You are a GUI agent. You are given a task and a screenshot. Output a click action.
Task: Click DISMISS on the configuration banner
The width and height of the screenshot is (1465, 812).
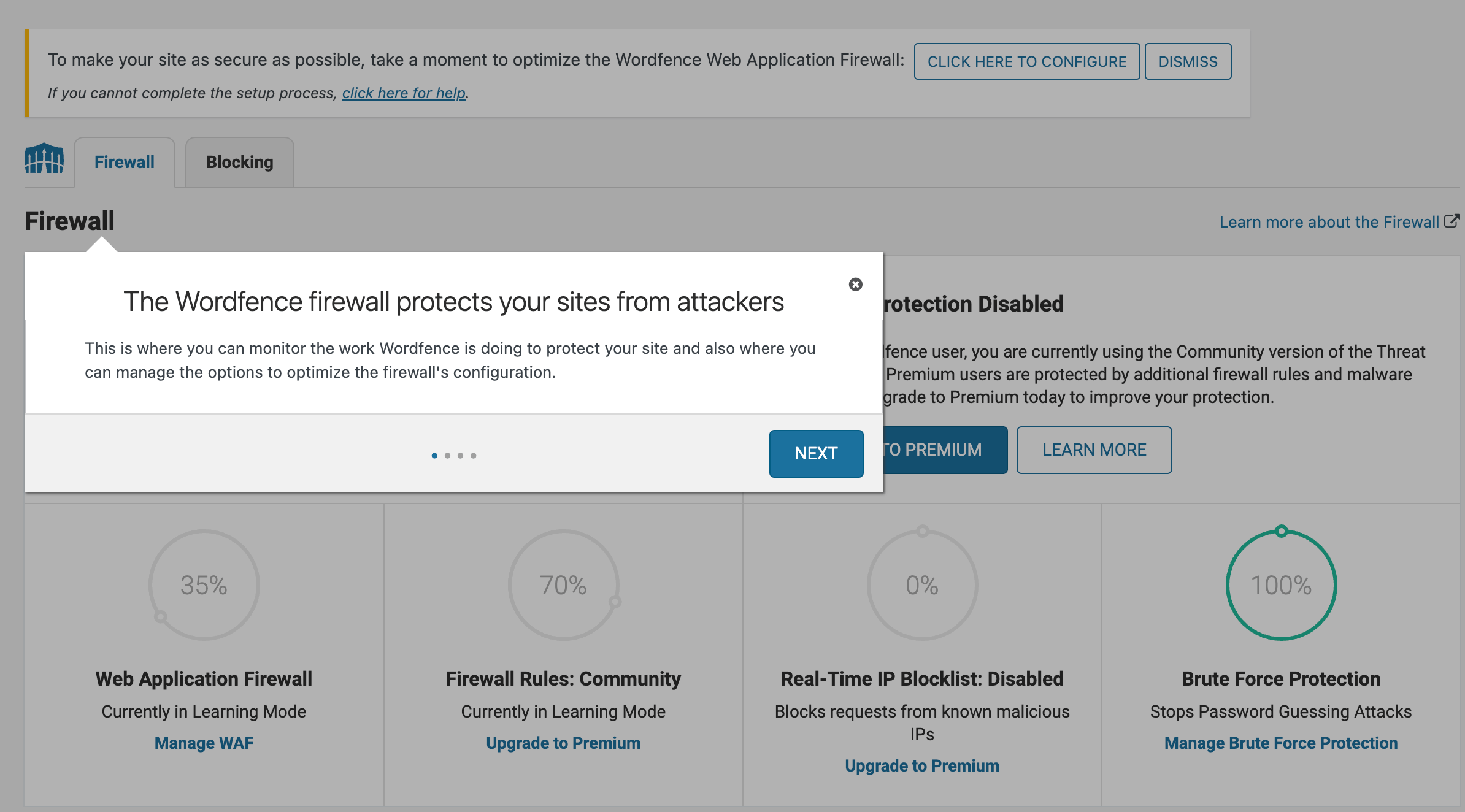[1188, 61]
